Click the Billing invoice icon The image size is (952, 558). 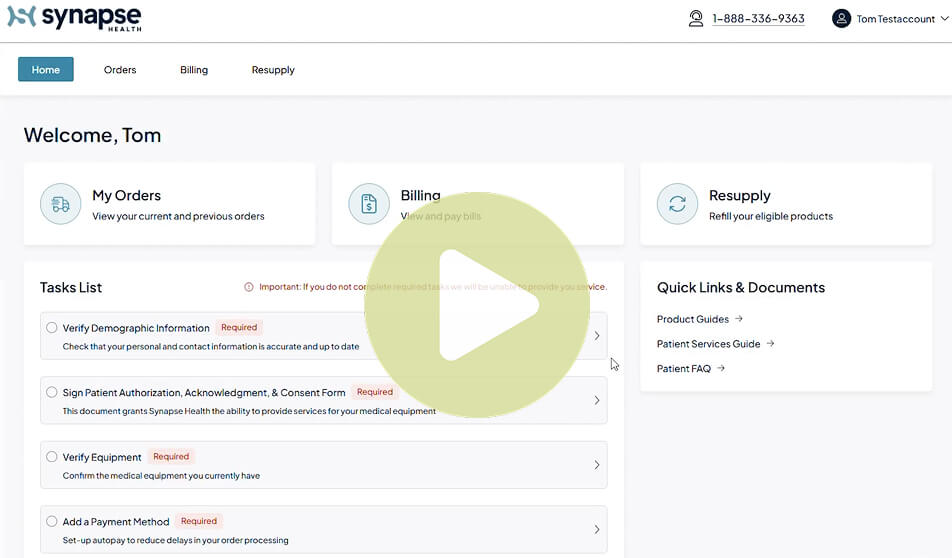click(x=369, y=204)
